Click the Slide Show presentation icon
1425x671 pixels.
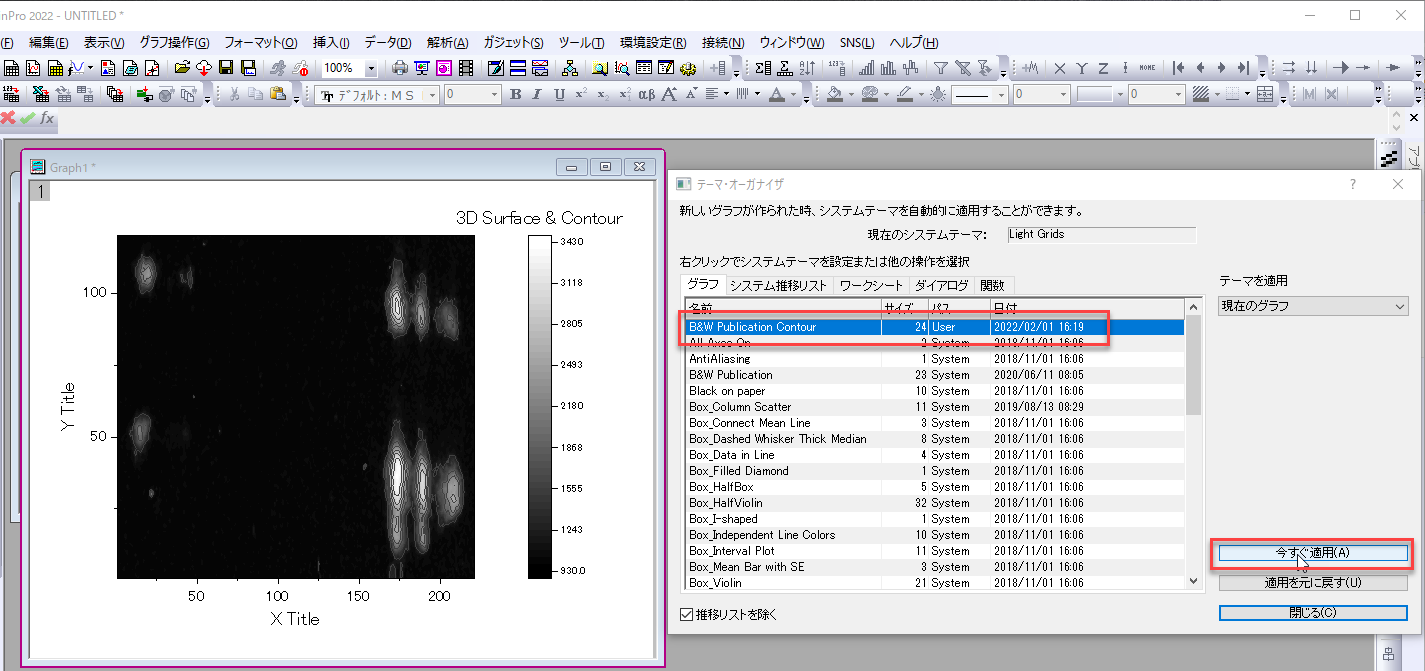click(x=422, y=68)
